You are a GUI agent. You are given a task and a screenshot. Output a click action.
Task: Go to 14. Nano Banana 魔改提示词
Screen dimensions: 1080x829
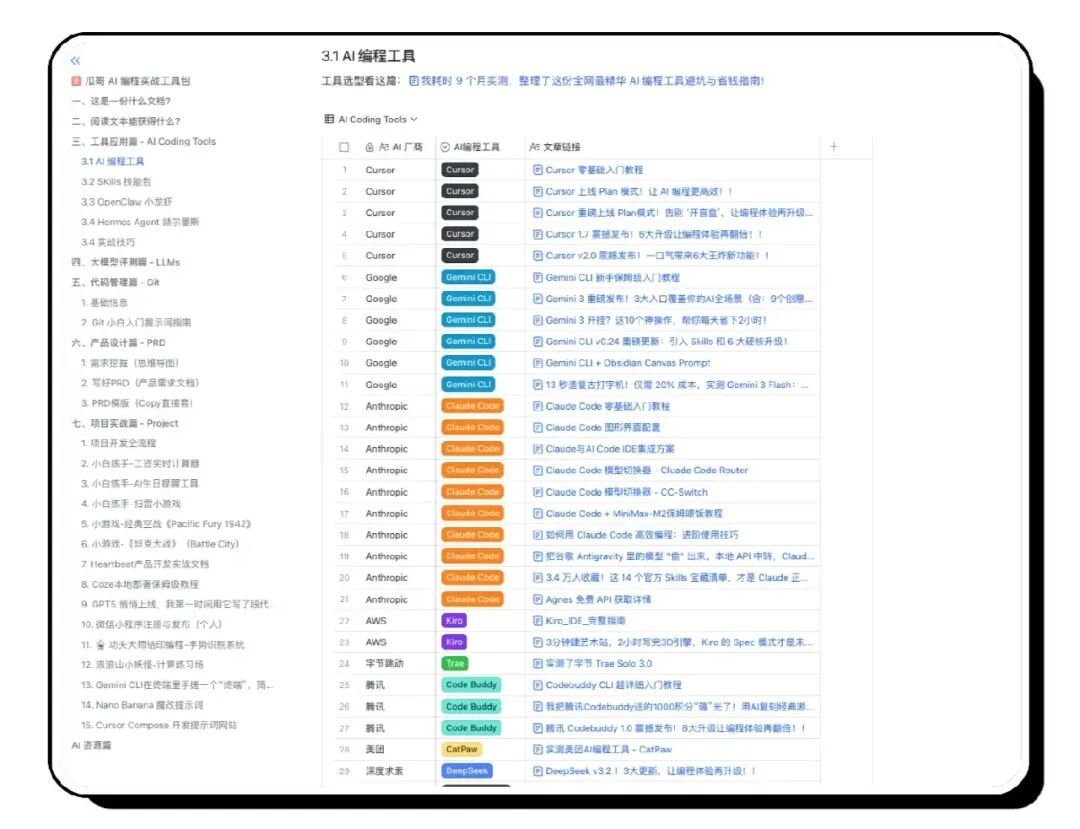pyautogui.click(x=142, y=705)
